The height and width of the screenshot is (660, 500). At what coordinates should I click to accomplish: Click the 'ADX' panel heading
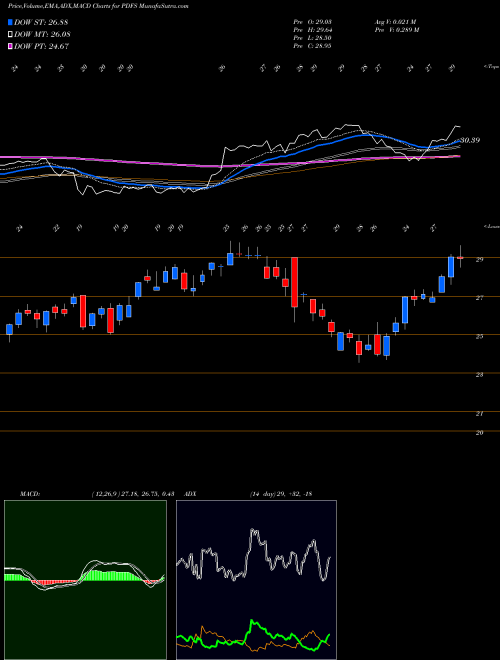(x=190, y=494)
